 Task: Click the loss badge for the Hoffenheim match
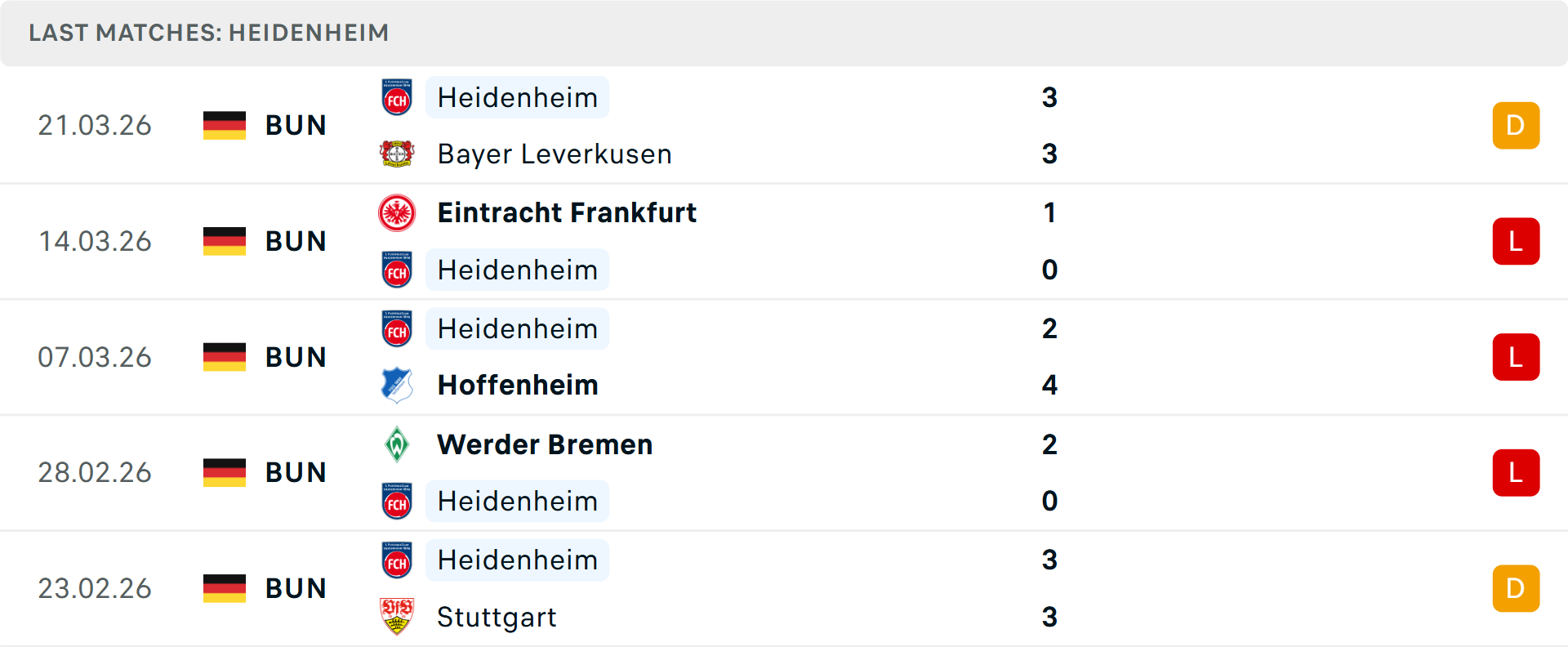click(x=1516, y=357)
